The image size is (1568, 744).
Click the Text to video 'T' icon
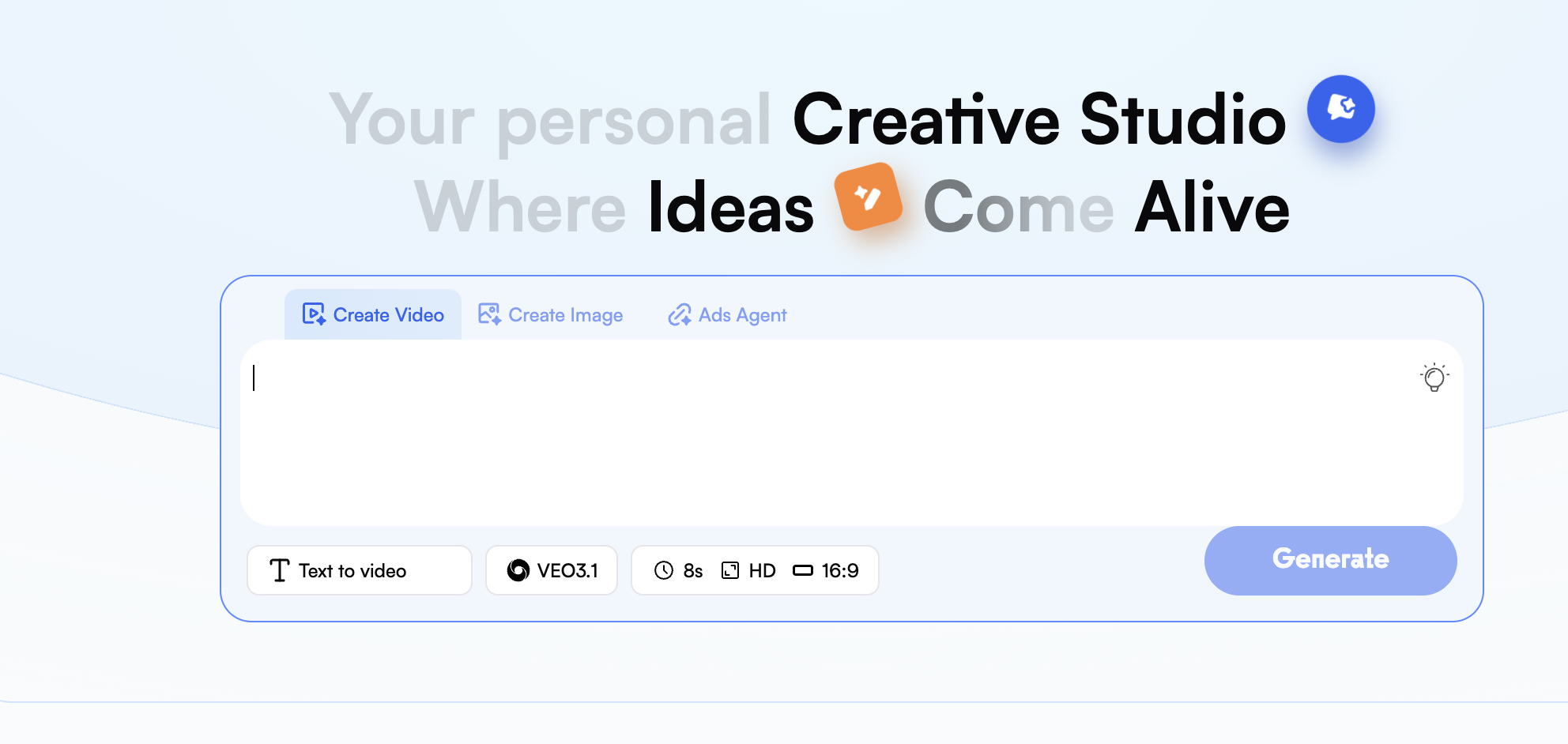280,570
